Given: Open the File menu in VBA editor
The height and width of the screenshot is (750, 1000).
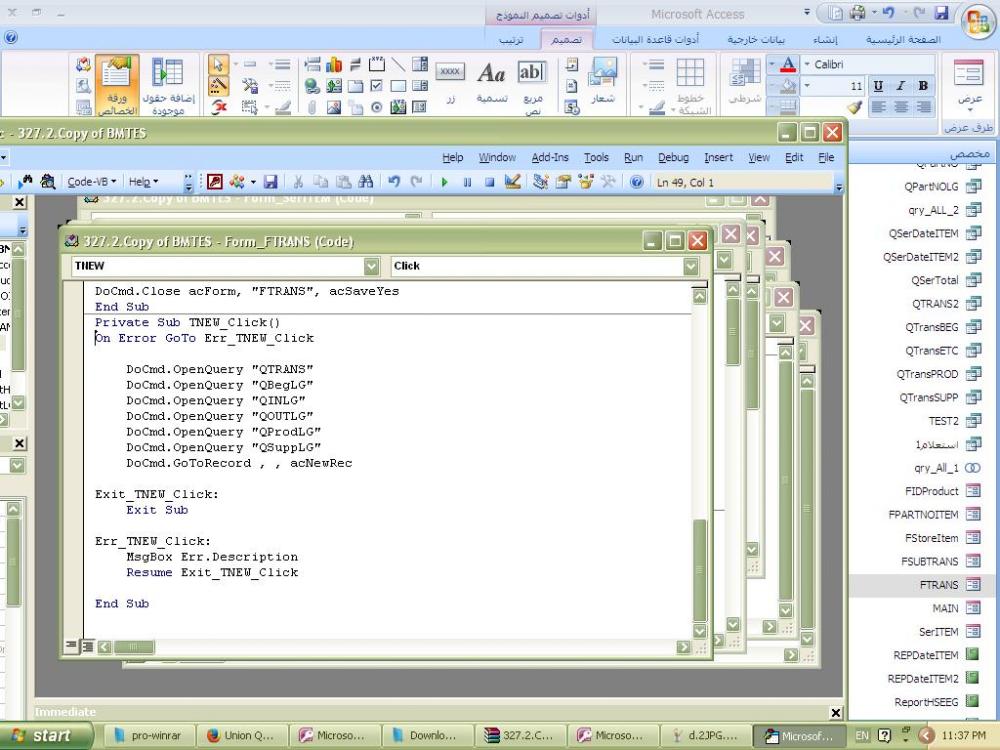Looking at the screenshot, I should (x=826, y=158).
